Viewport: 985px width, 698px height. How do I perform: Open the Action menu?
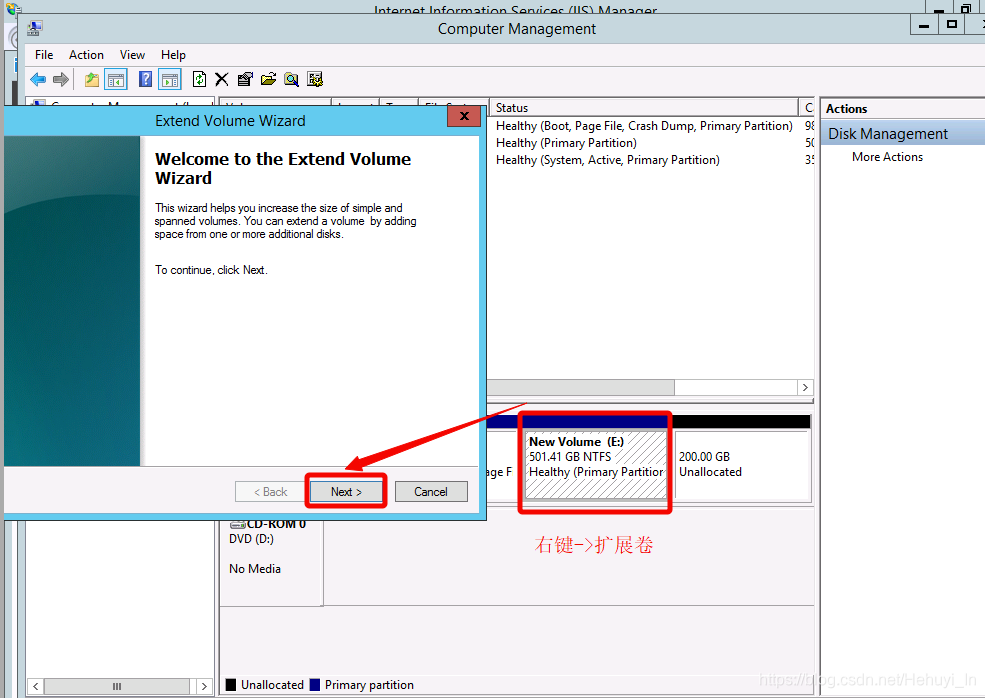tap(86, 55)
